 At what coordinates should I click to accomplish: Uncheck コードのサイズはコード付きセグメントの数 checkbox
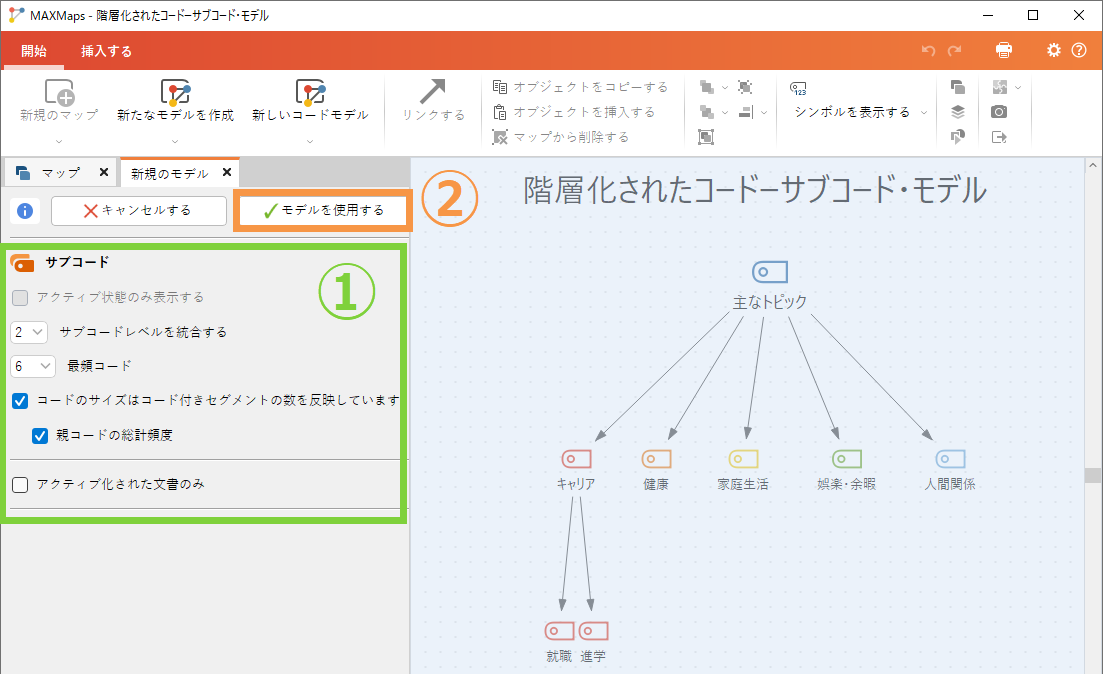pyautogui.click(x=20, y=401)
